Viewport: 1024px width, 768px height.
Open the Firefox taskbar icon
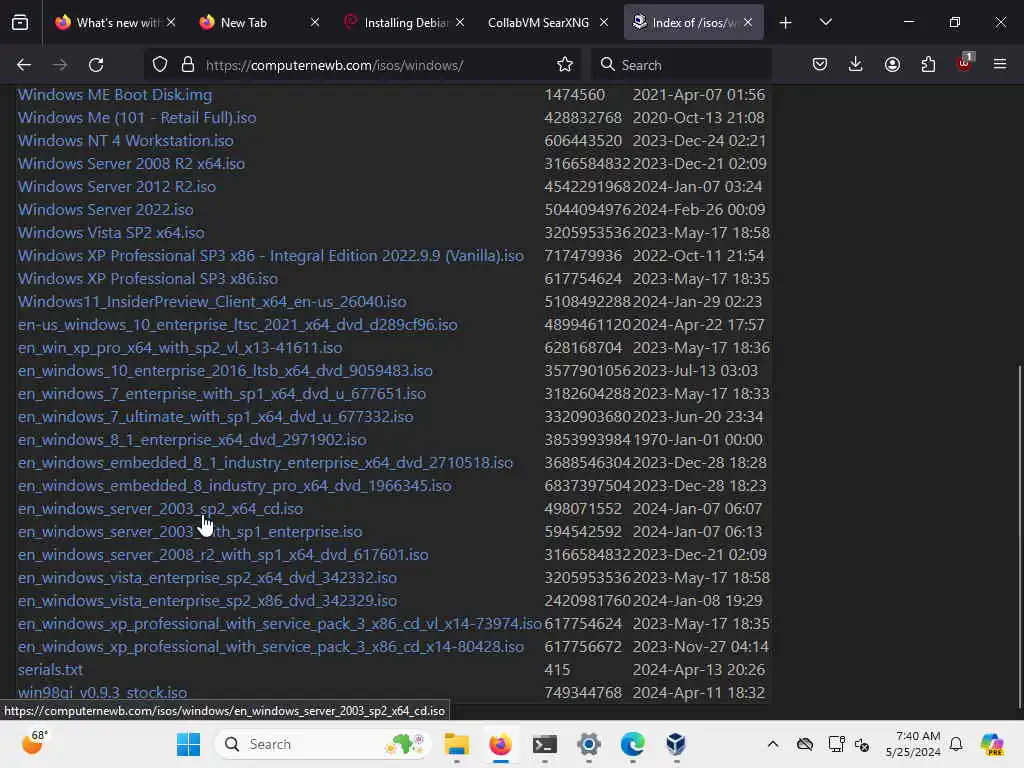[x=500, y=744]
